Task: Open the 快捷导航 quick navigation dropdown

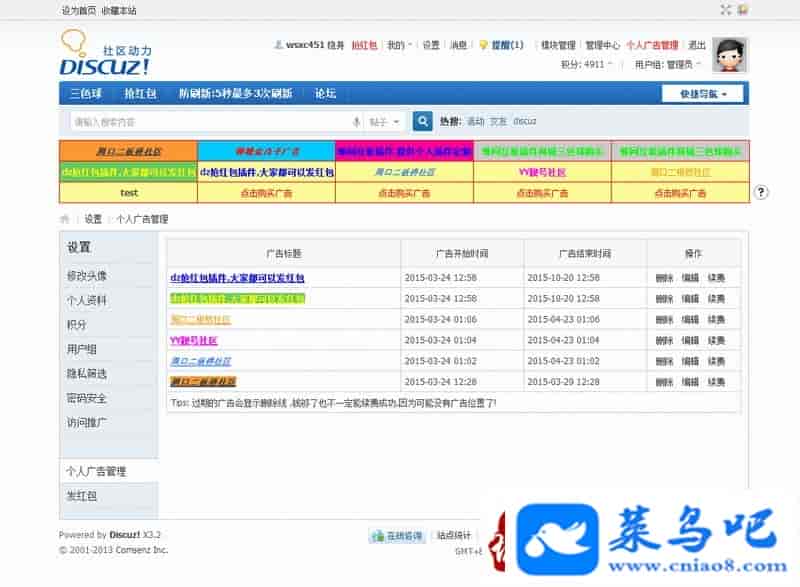Action: click(x=702, y=94)
